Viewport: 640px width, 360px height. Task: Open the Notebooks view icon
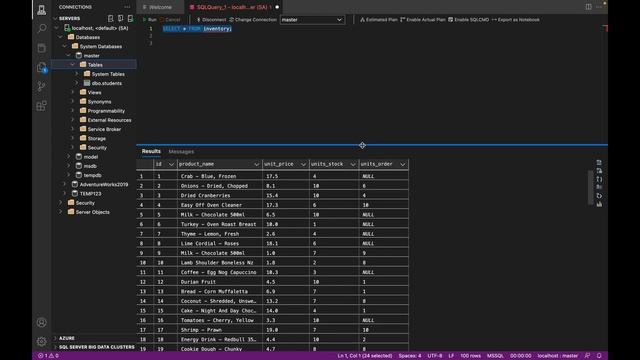(x=42, y=48)
